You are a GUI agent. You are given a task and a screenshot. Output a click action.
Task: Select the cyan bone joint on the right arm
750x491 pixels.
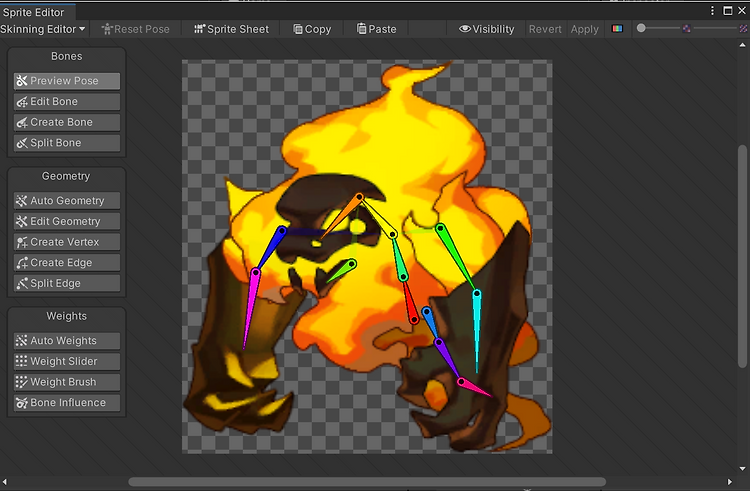(x=476, y=294)
